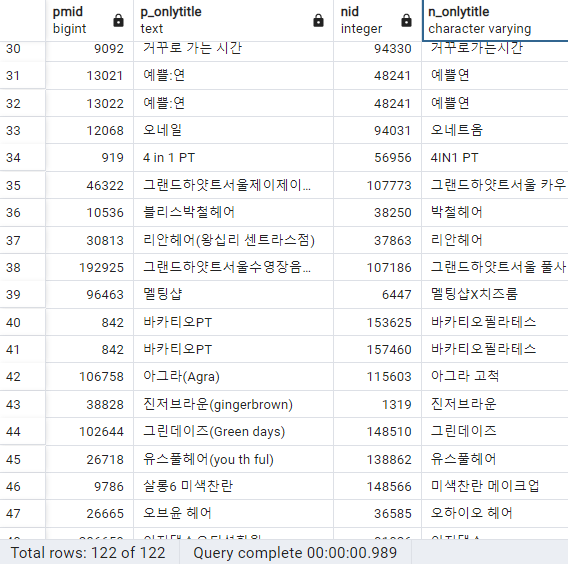The image size is (568, 564).
Task: Click pmid cell 192925
Action: (x=89, y=268)
